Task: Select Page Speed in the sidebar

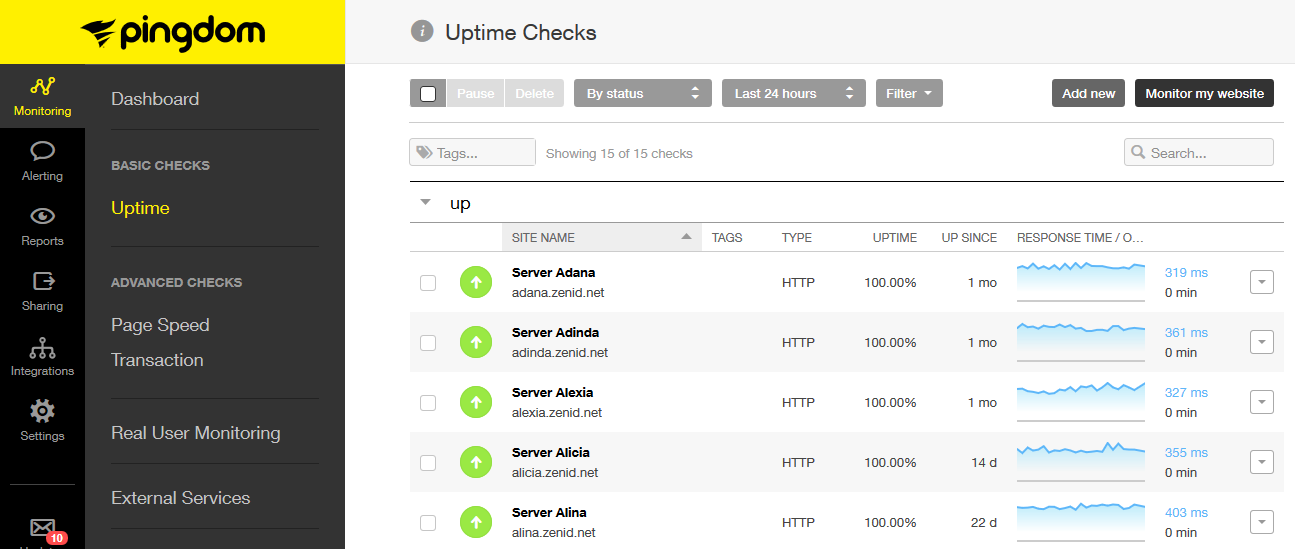Action: coord(160,325)
